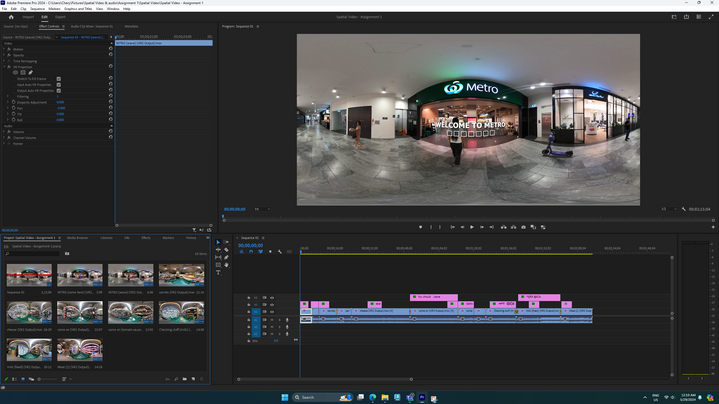This screenshot has height=404, width=719.
Task: Click the New Bin folder icon
Action: click(x=185, y=379)
